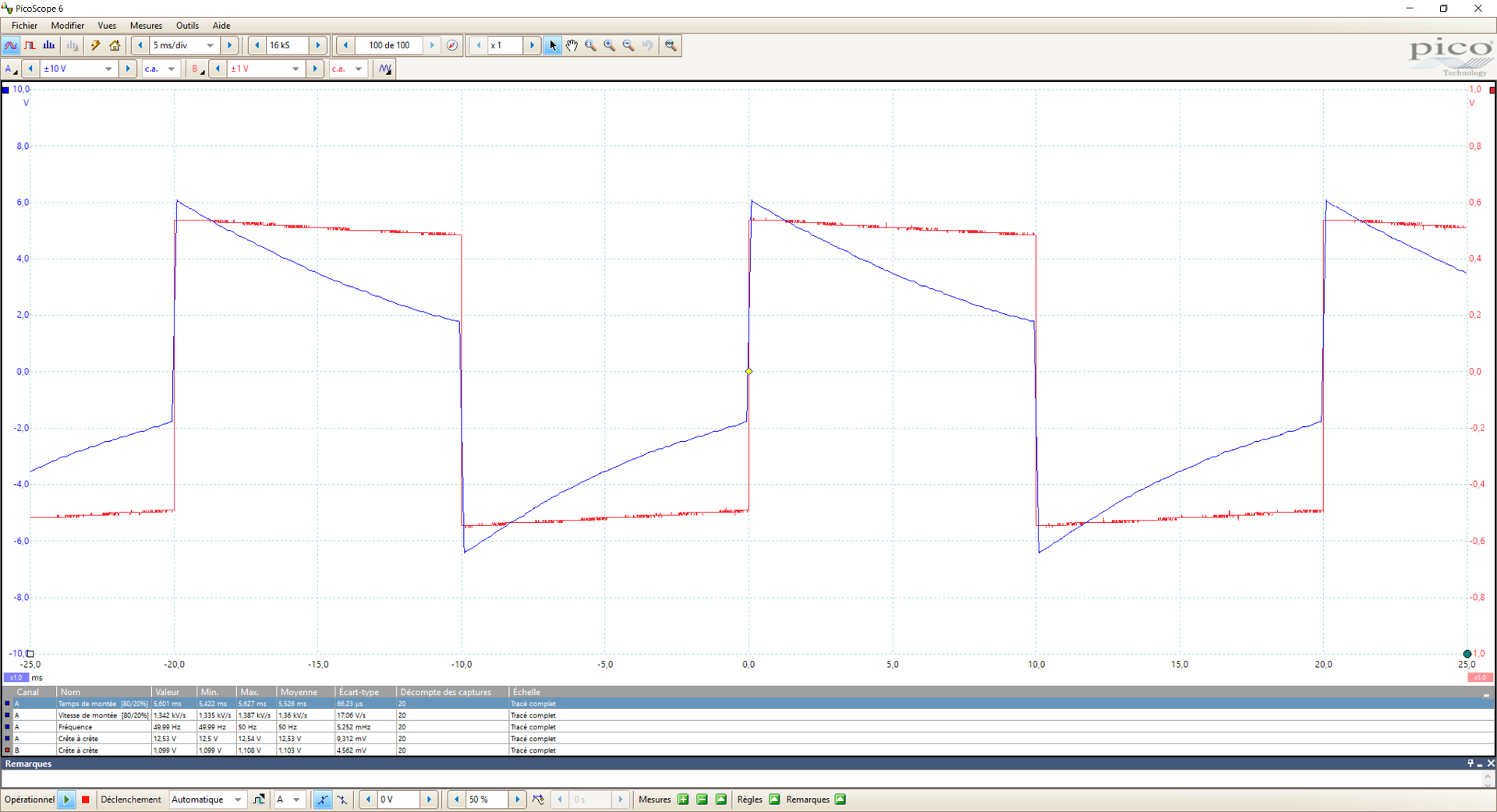This screenshot has height=812, width=1497.
Task: Open the Outils menu
Action: click(x=187, y=26)
